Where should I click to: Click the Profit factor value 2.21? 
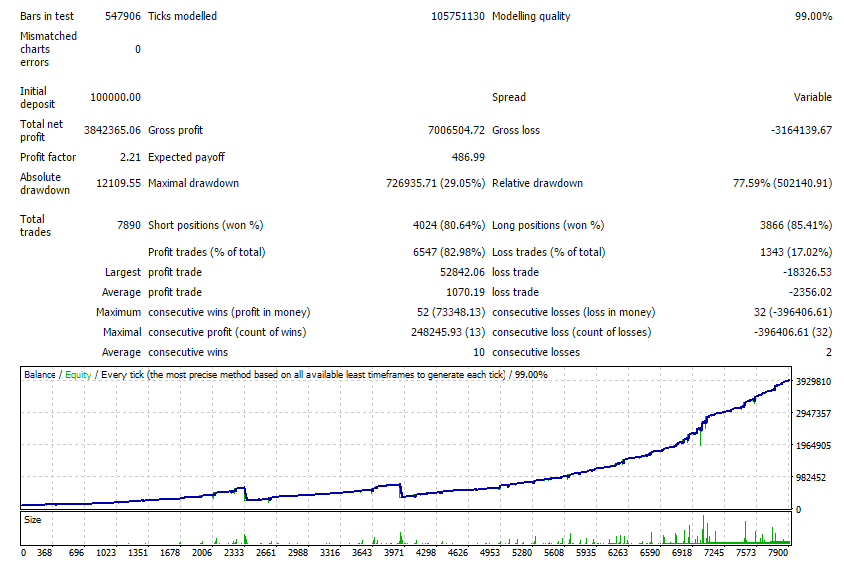[130, 157]
